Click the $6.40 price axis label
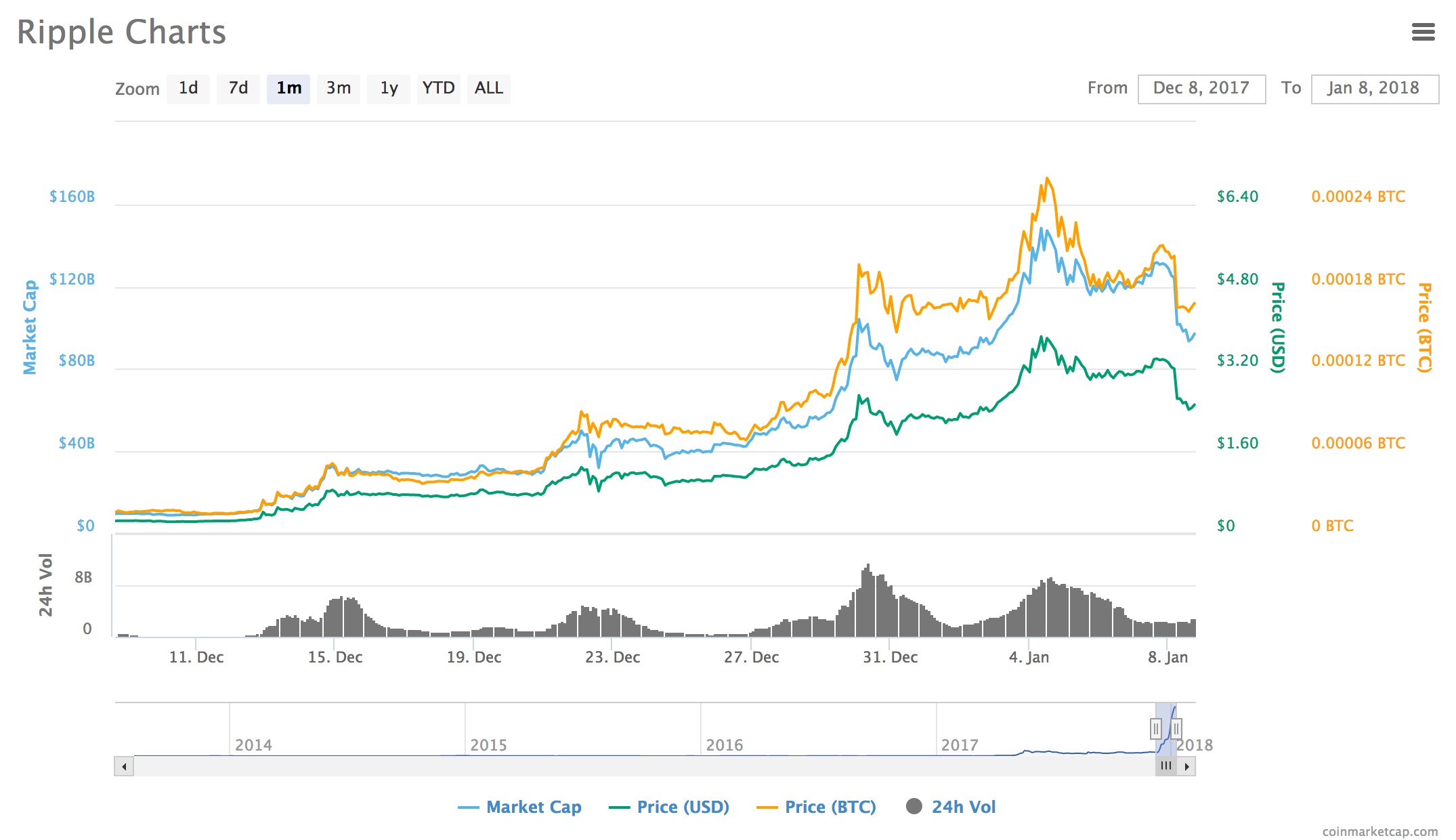The image size is (1456, 840). 1237,196
